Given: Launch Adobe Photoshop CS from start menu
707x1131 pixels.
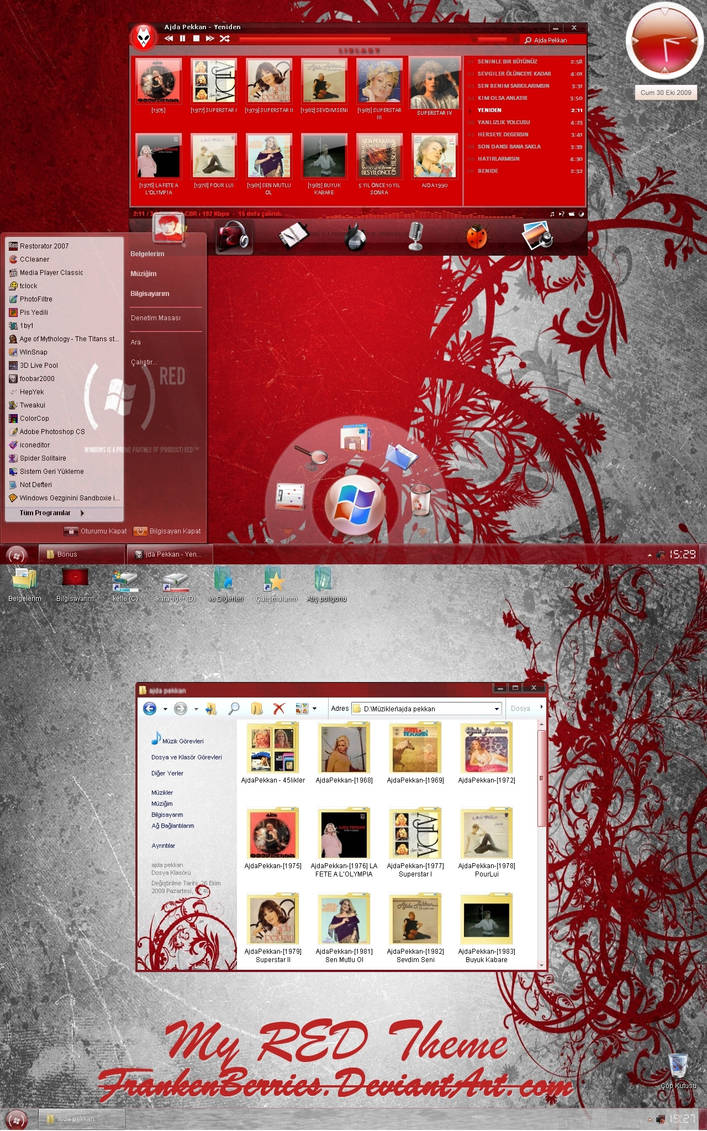Looking at the screenshot, I should click(65, 431).
